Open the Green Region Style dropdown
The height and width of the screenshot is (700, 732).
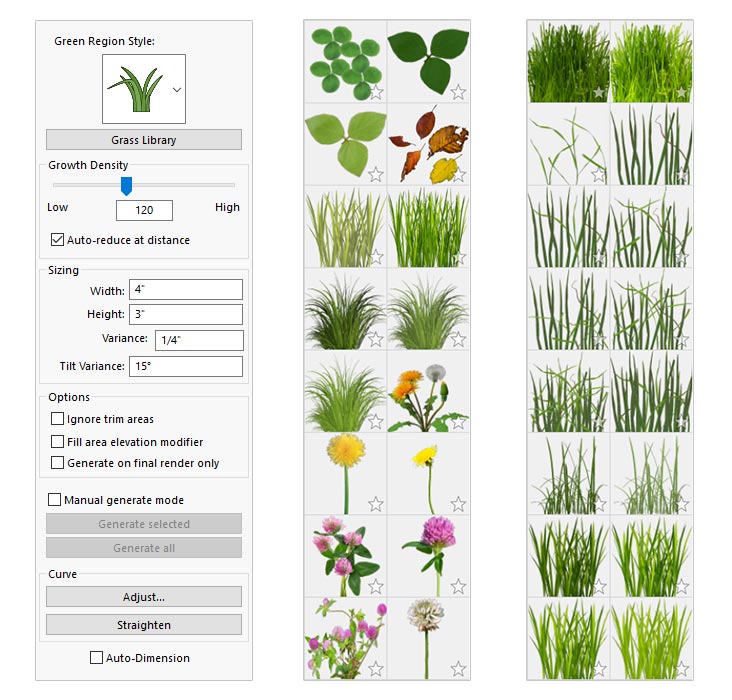pyautogui.click(x=177, y=89)
